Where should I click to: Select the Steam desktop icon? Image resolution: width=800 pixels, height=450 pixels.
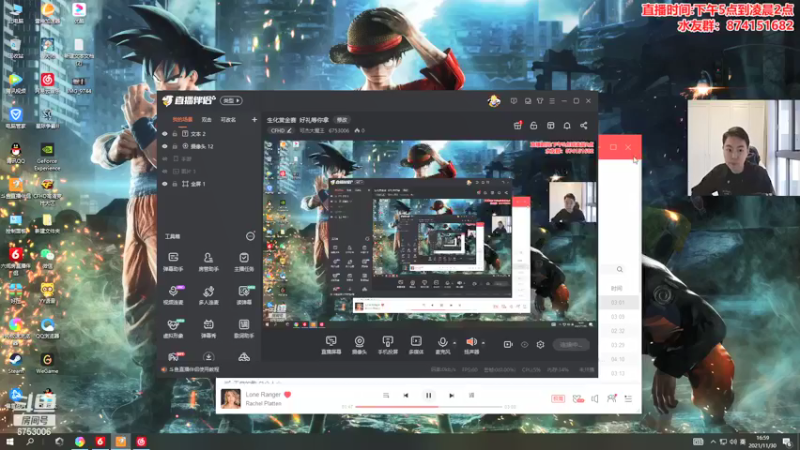15,362
